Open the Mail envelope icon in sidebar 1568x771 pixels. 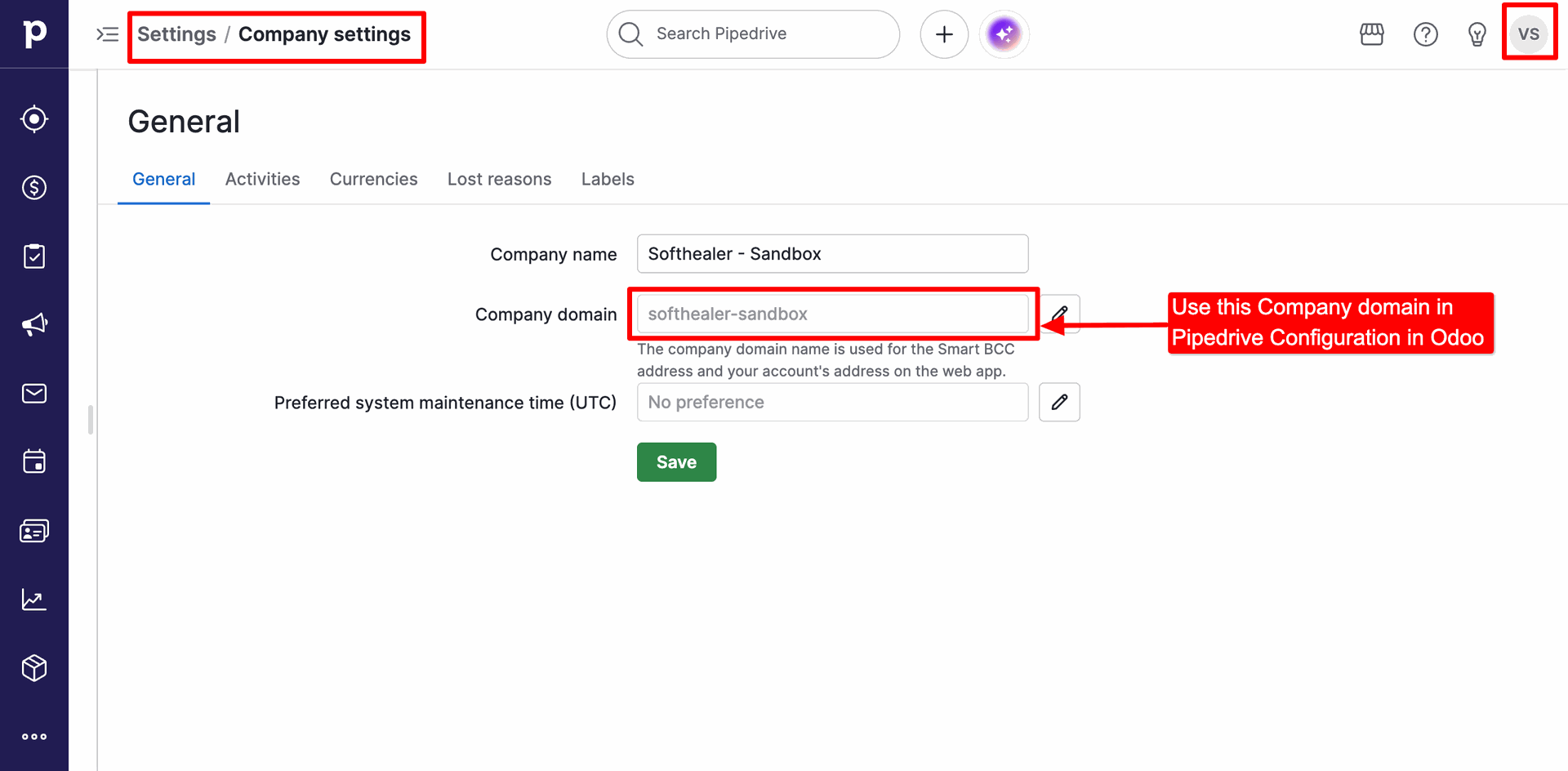34,394
